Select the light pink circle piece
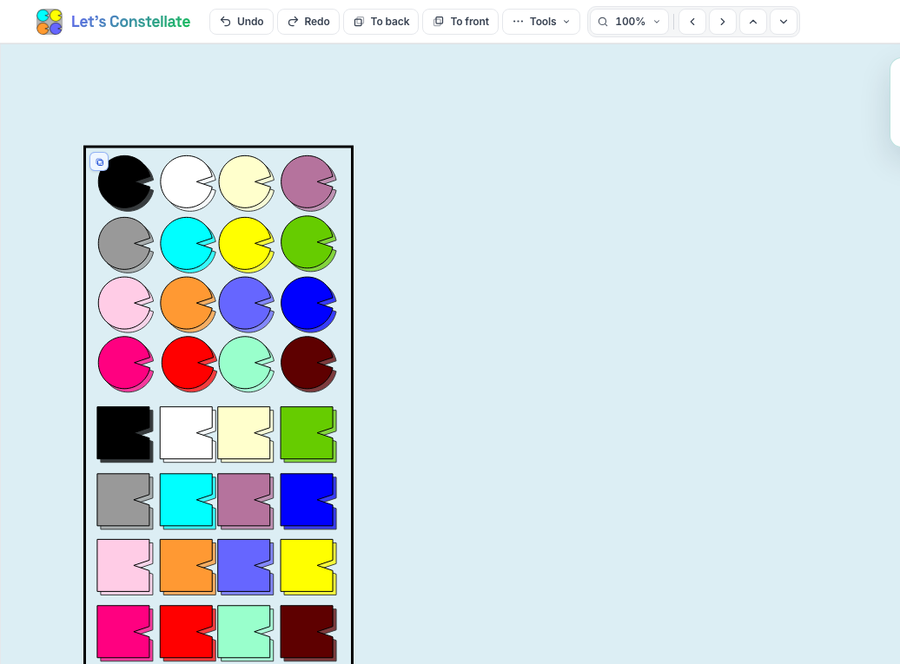 [x=126, y=305]
